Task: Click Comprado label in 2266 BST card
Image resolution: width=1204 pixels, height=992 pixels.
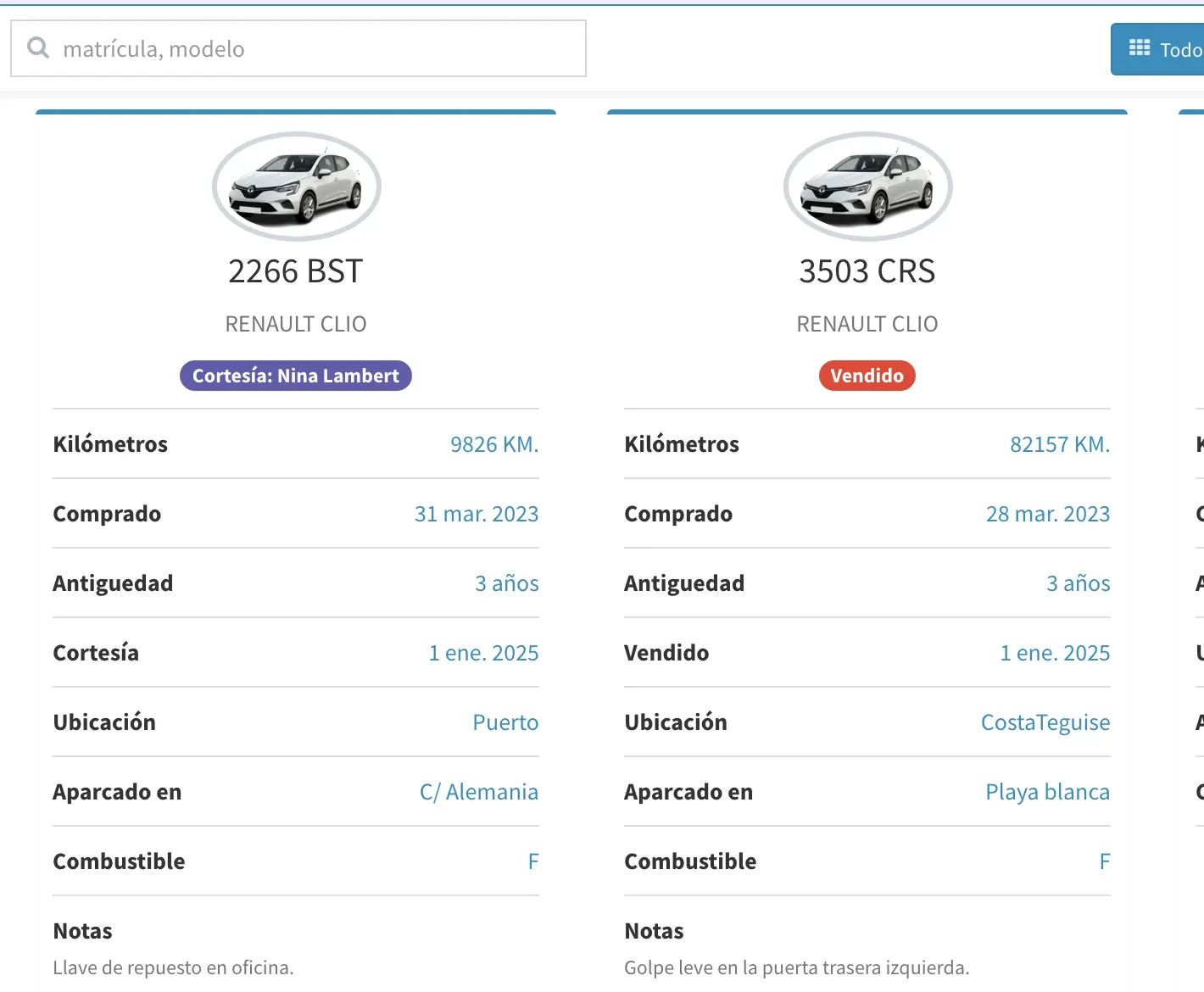Action: pos(107,514)
